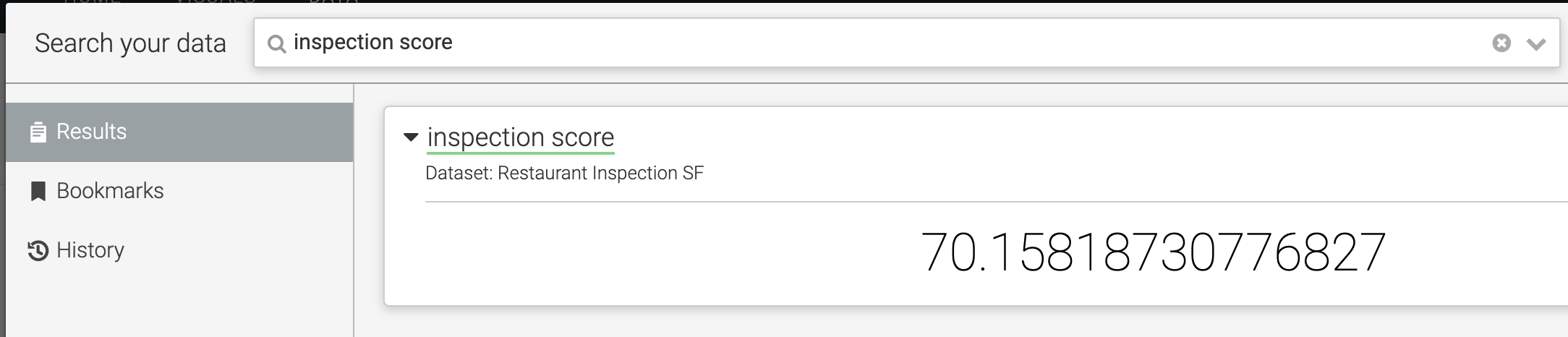Open the underlined "inspection score" result title
Viewport: 1568px width, 337px height.
click(520, 137)
